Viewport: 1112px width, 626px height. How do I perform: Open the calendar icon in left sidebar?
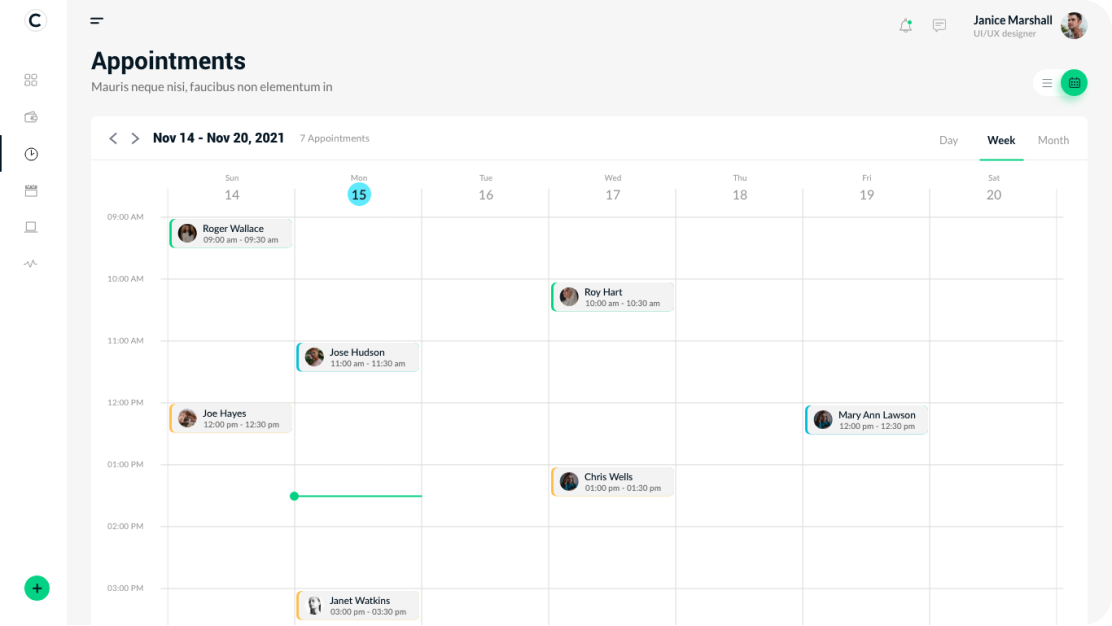pos(31,190)
